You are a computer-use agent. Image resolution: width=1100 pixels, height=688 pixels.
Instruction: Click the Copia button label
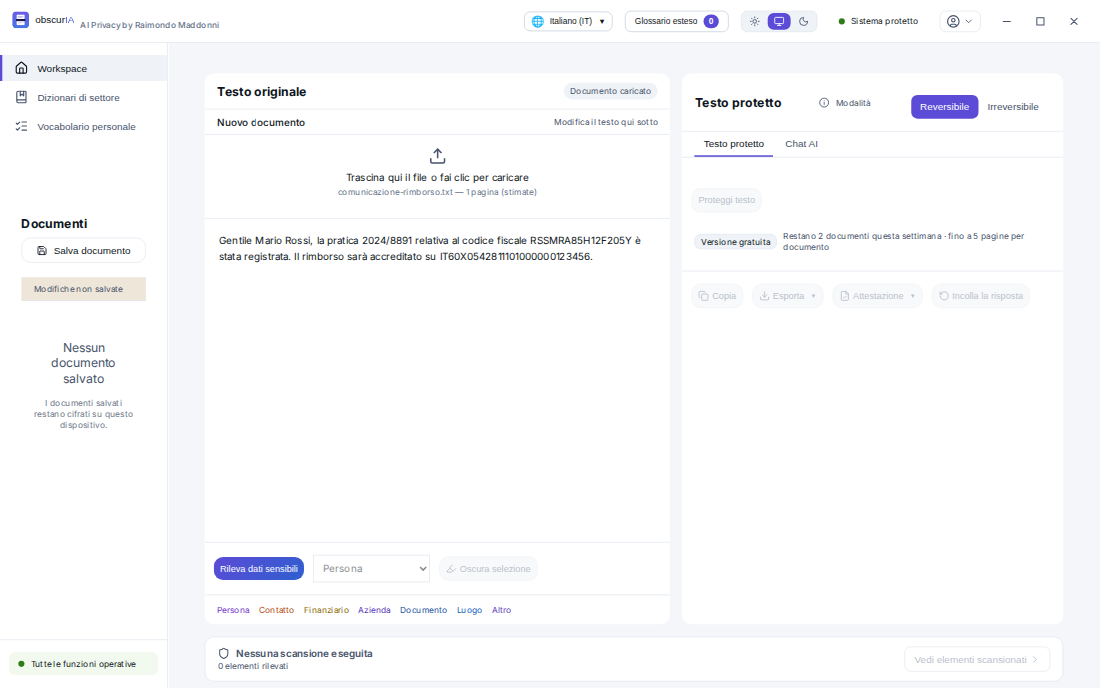coord(724,296)
